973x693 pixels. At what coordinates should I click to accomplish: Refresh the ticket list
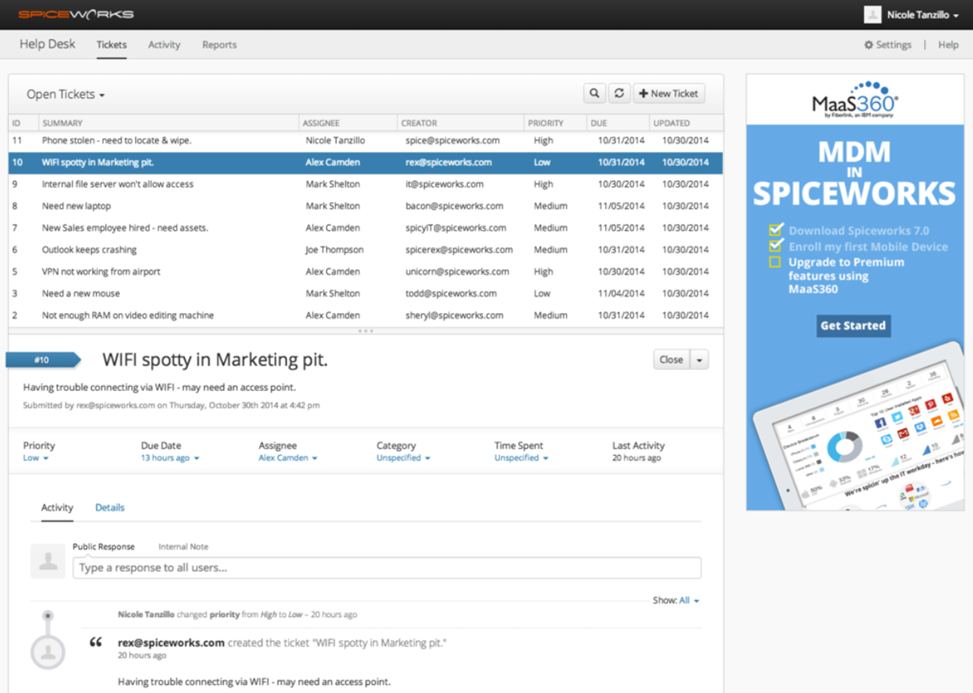(619, 94)
